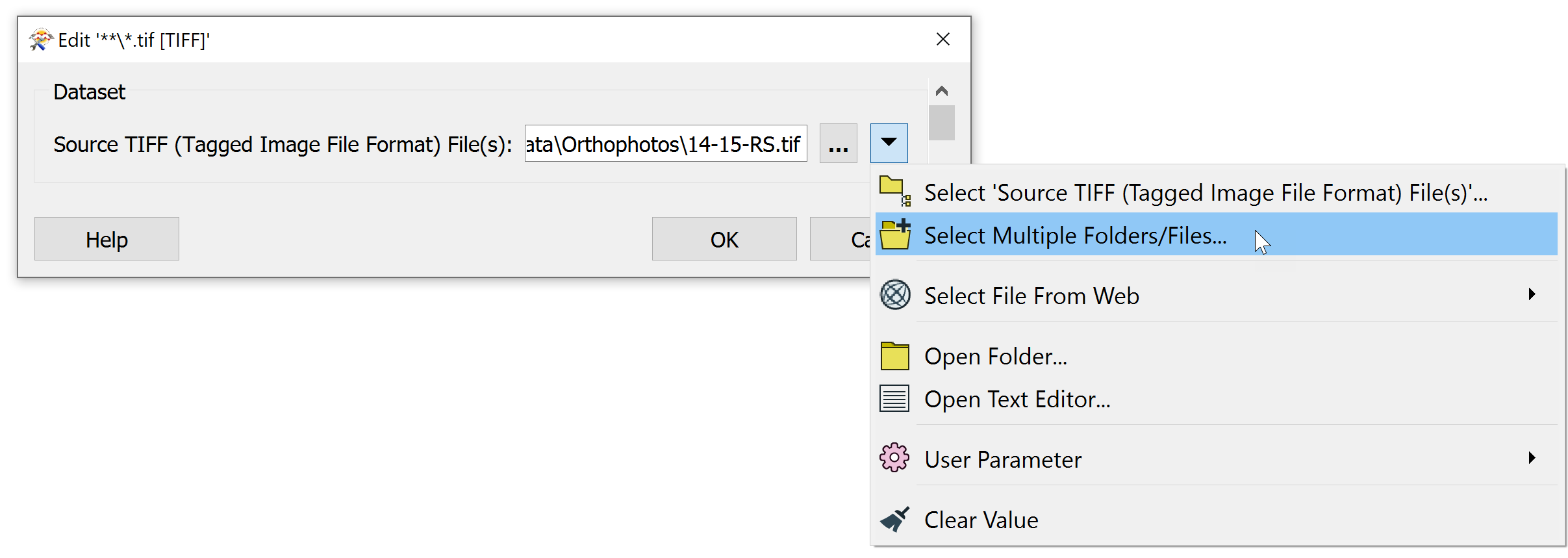Click the OK button

pyautogui.click(x=724, y=239)
